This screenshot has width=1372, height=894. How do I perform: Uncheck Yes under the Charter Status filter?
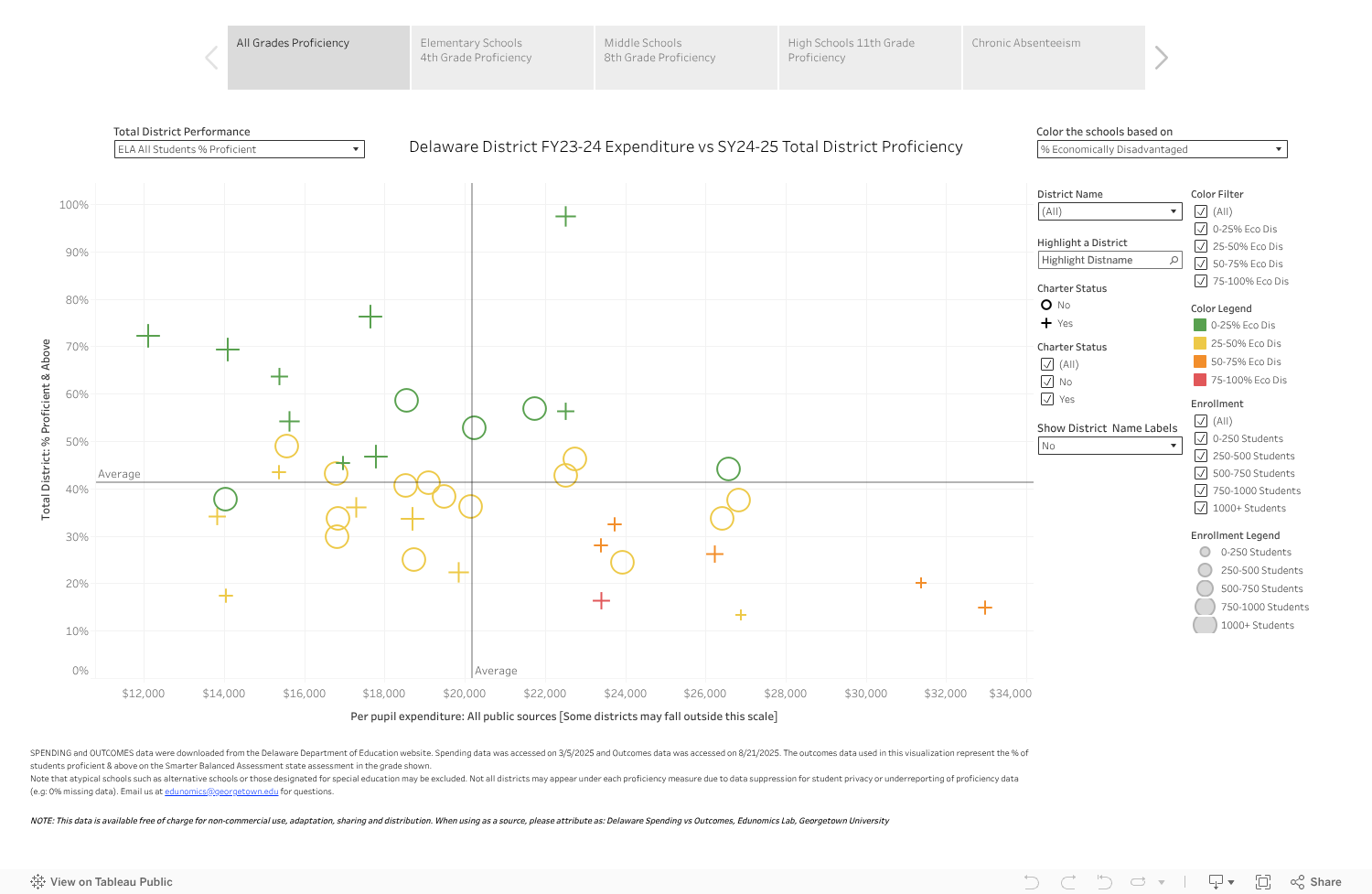coord(1047,398)
